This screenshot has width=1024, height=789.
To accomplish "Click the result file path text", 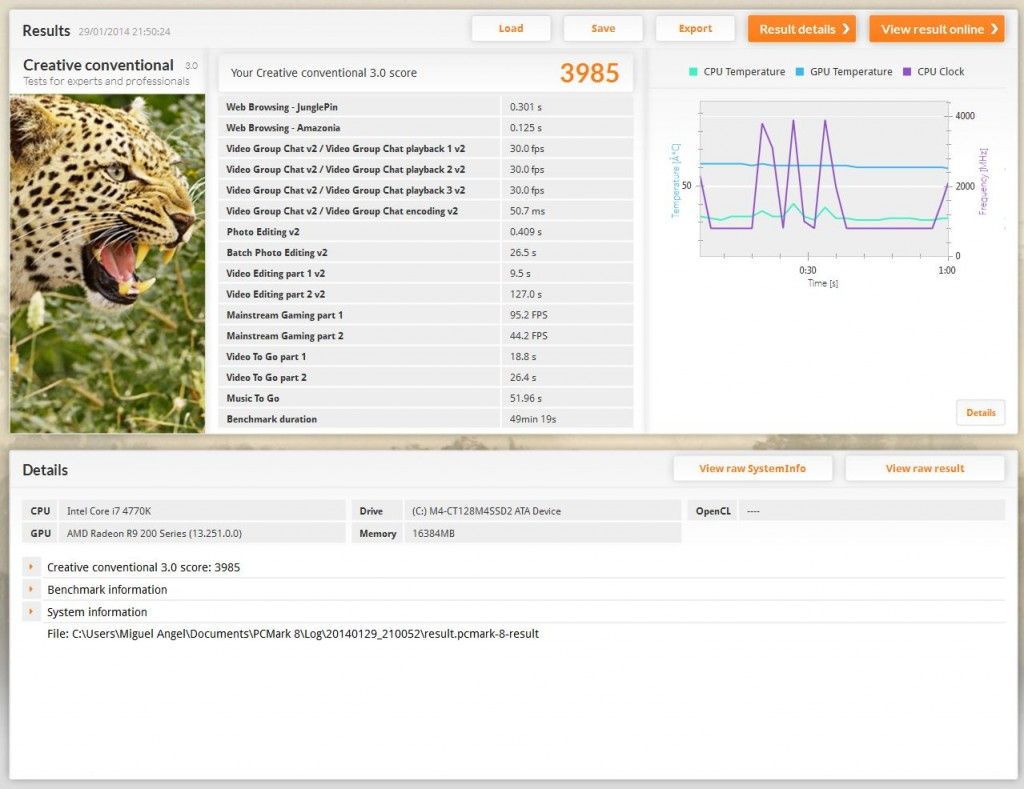I will tap(293, 634).
